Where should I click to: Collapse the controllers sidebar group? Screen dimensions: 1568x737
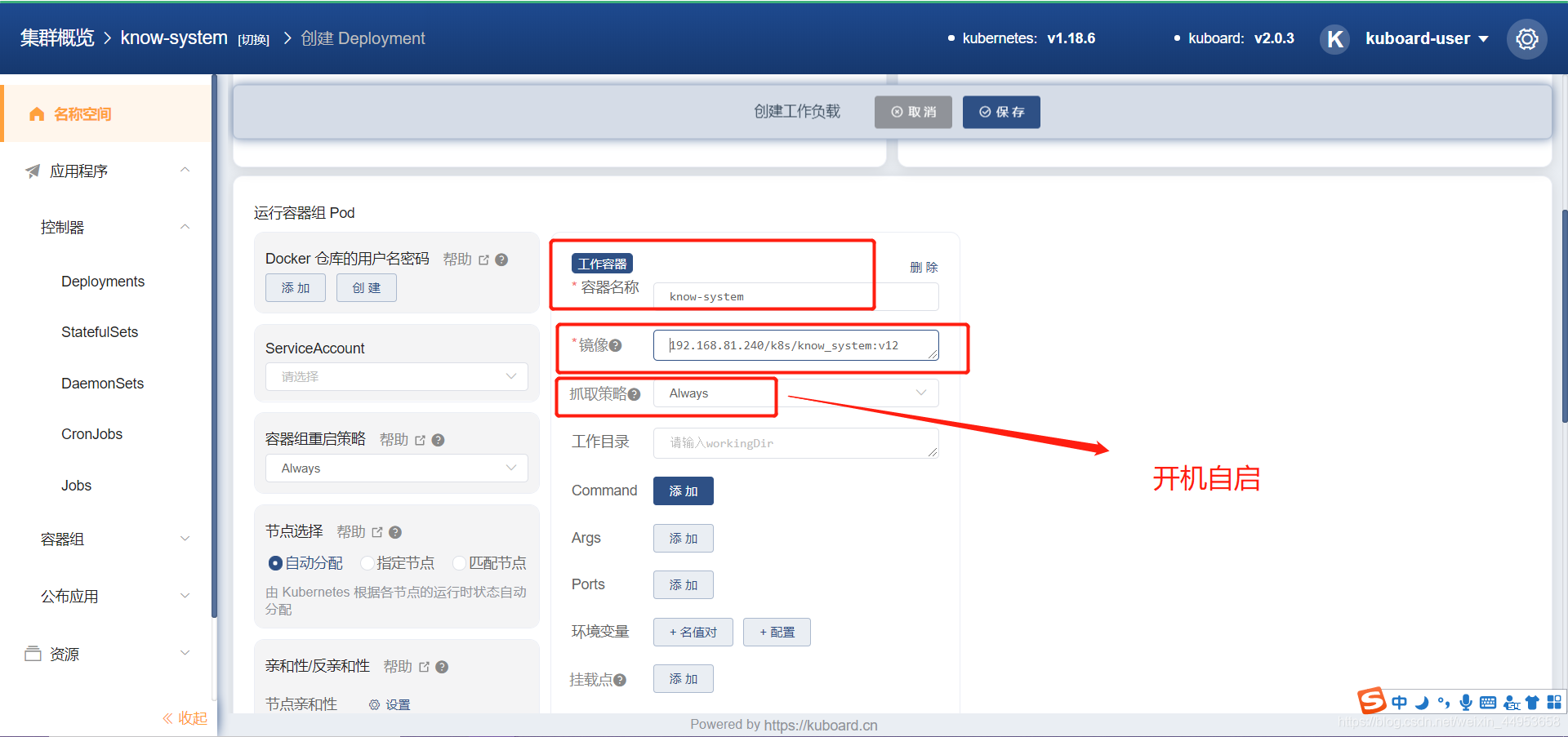point(185,227)
